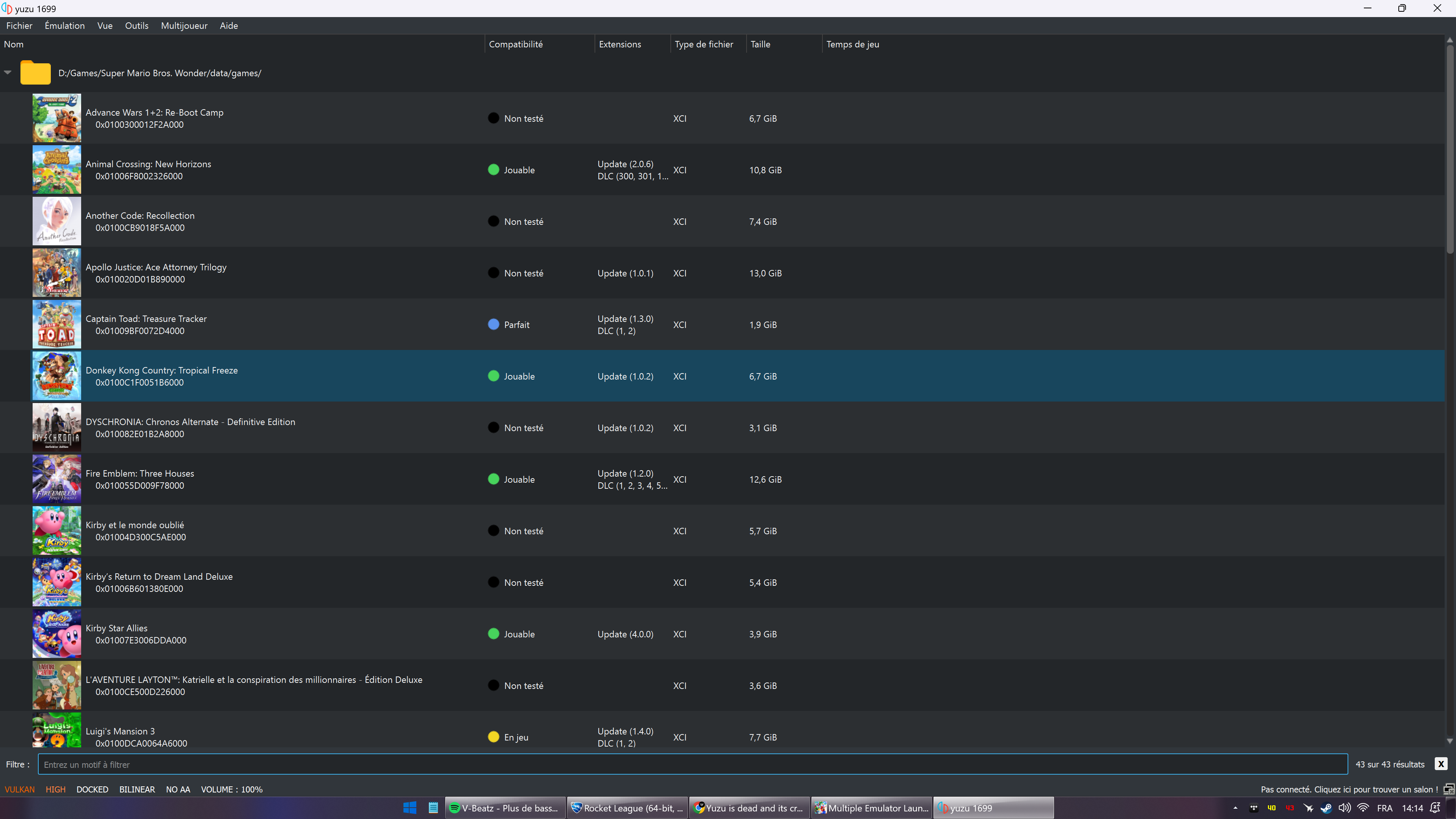
Task: Click the Animal Crossing: New Horizons game icon
Action: point(56,169)
